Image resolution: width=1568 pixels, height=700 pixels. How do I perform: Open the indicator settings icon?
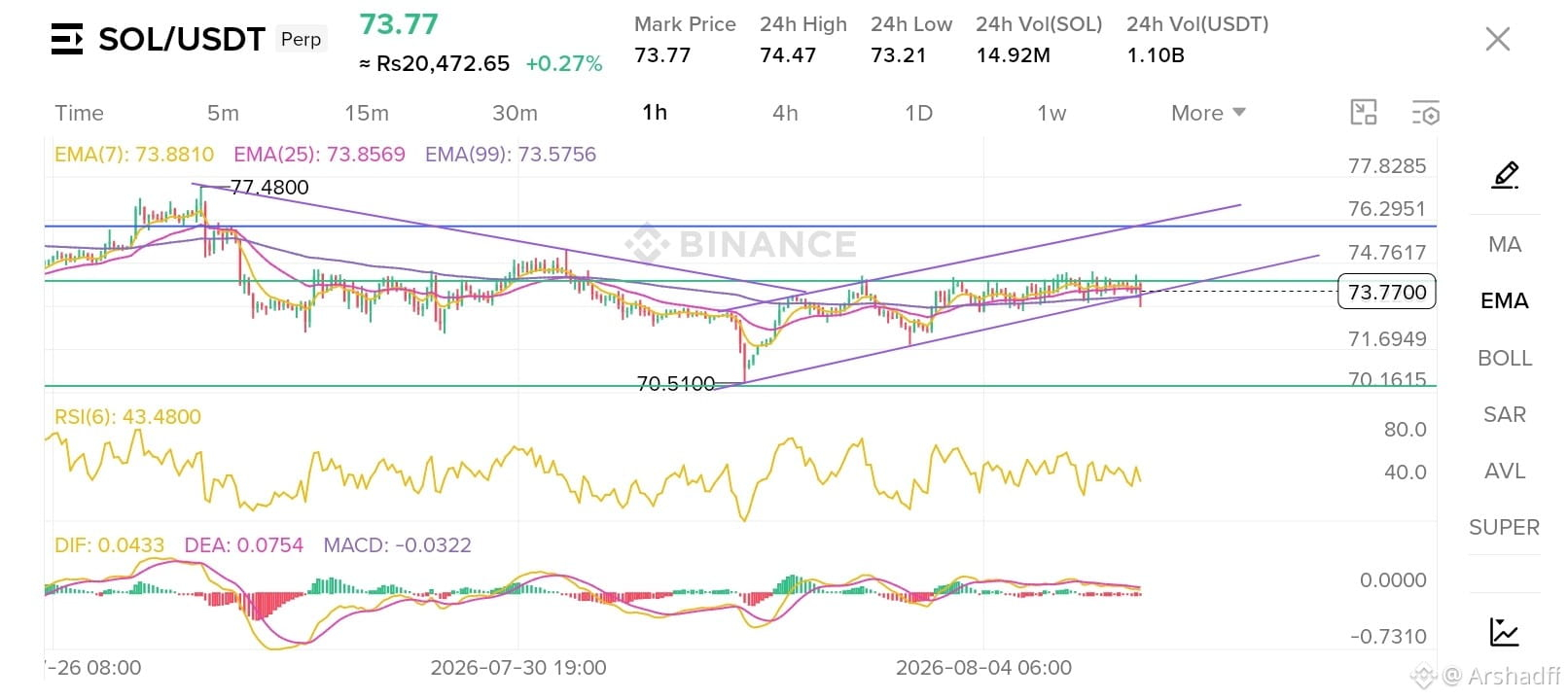1425,113
